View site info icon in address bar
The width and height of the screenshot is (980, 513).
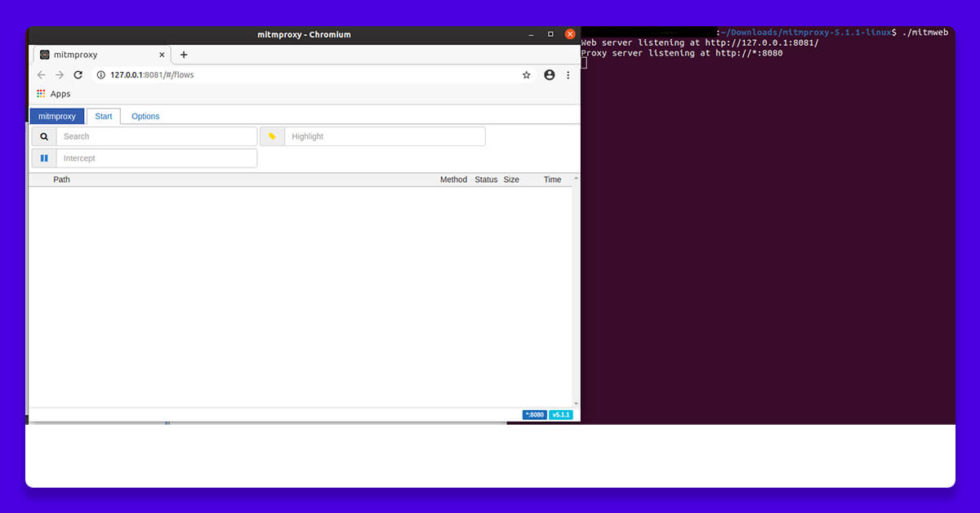point(101,75)
